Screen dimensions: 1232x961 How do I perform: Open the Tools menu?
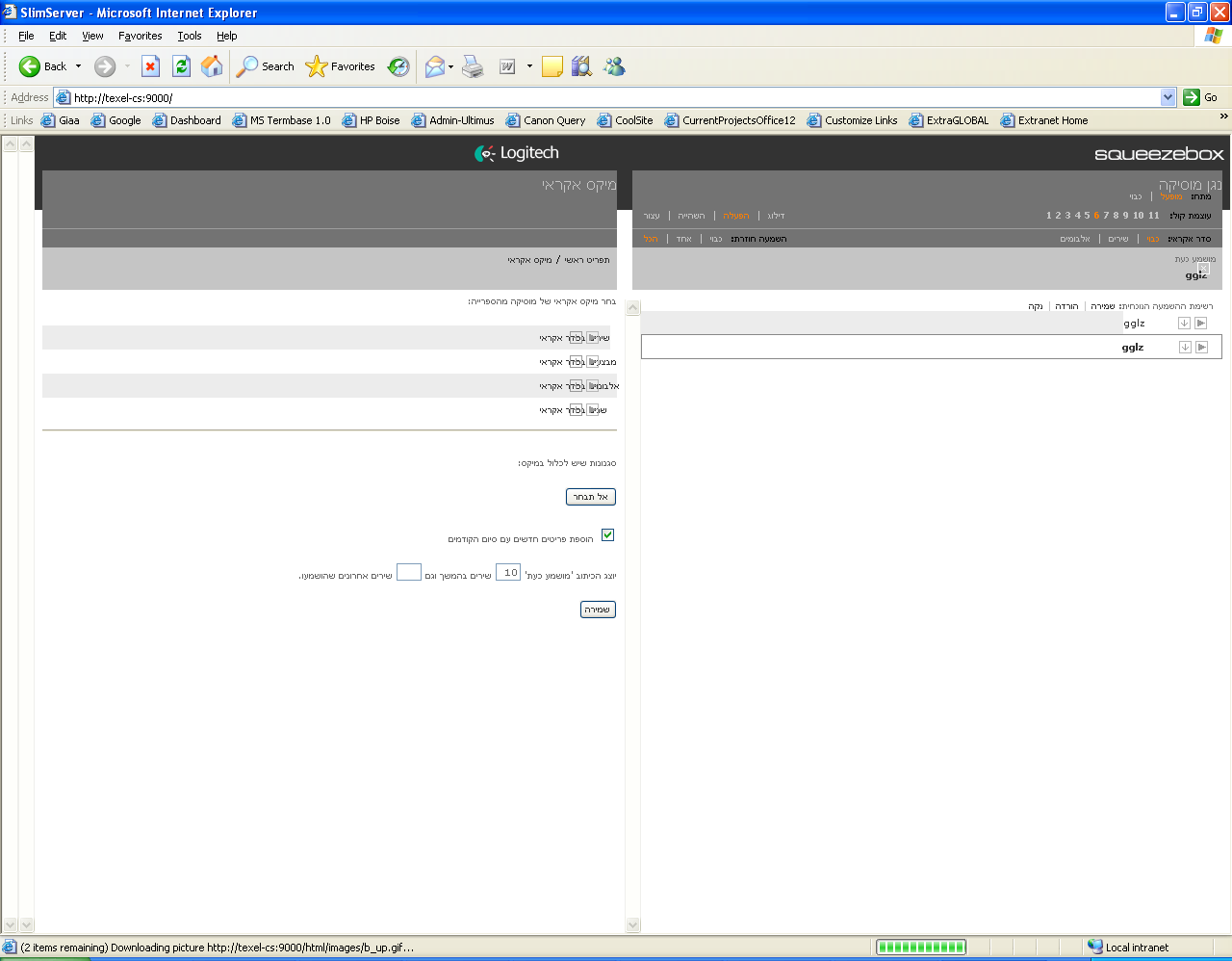pyautogui.click(x=189, y=36)
